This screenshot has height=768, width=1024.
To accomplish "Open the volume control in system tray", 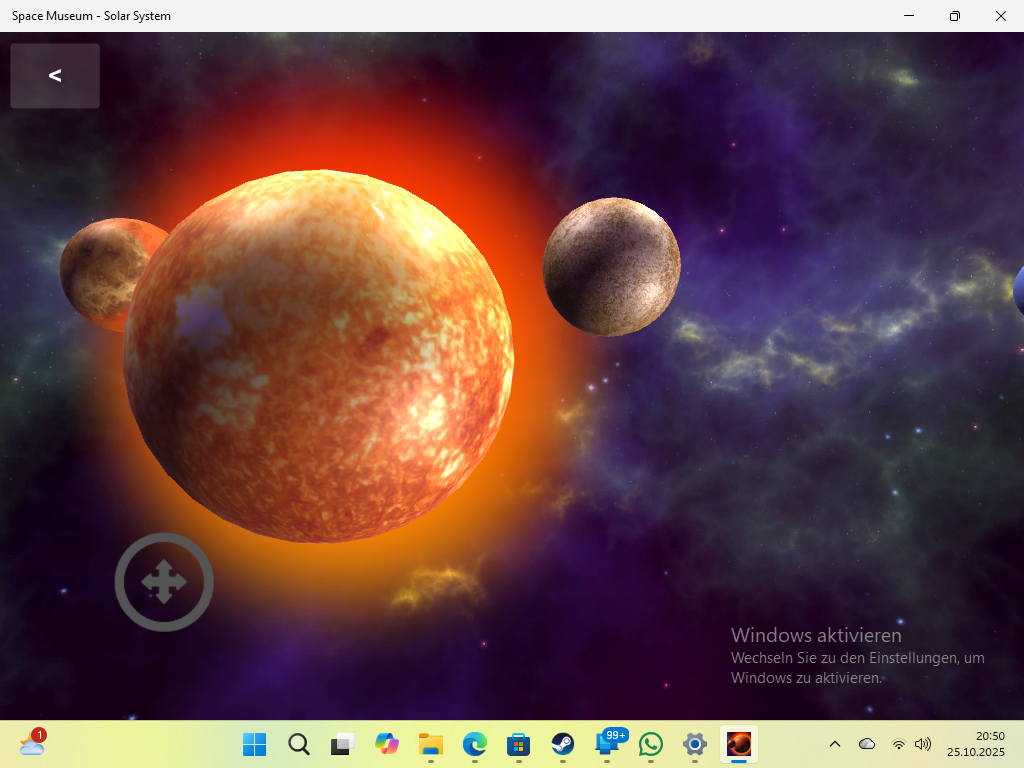I will click(x=923, y=744).
